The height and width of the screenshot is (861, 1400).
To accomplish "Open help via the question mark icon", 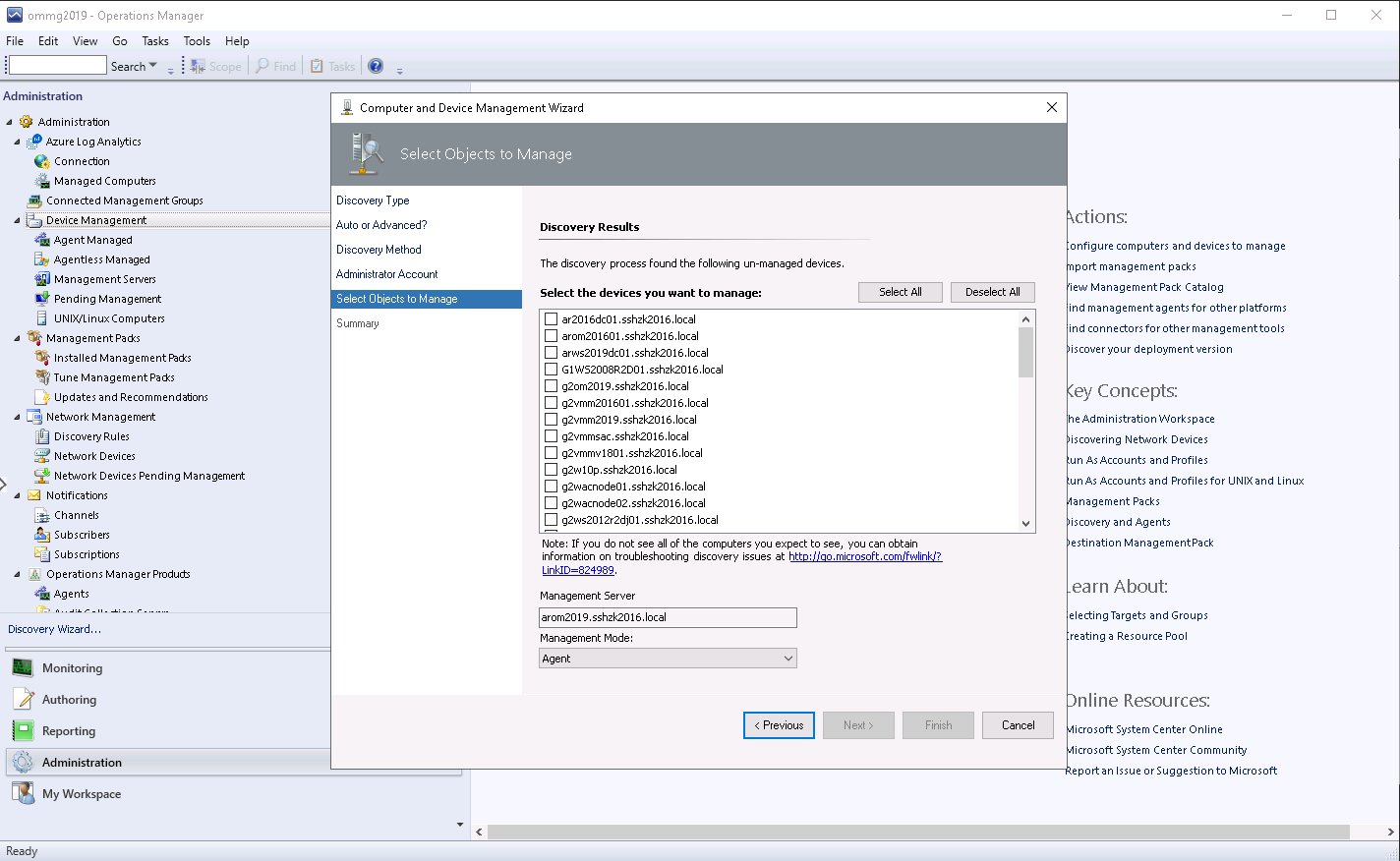I will click(x=375, y=66).
